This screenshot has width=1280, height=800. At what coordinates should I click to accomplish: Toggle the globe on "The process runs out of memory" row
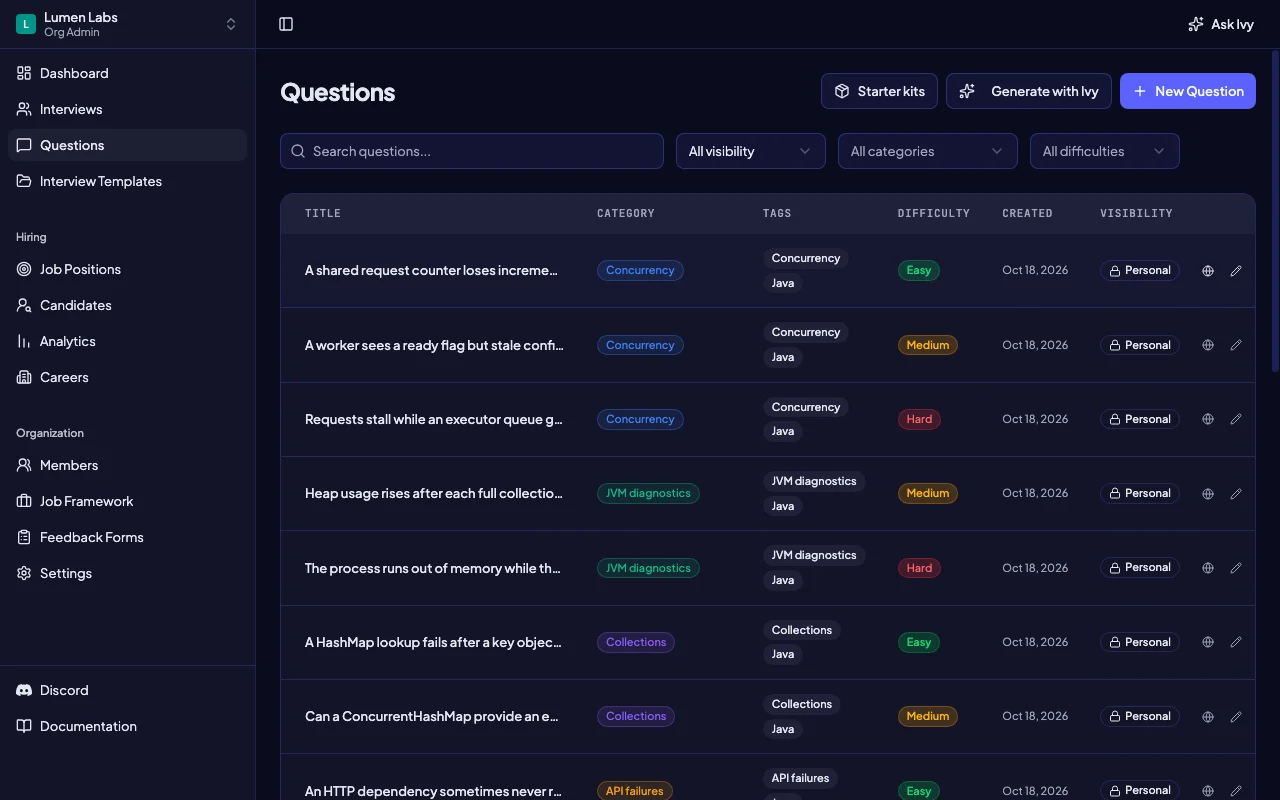(x=1208, y=568)
